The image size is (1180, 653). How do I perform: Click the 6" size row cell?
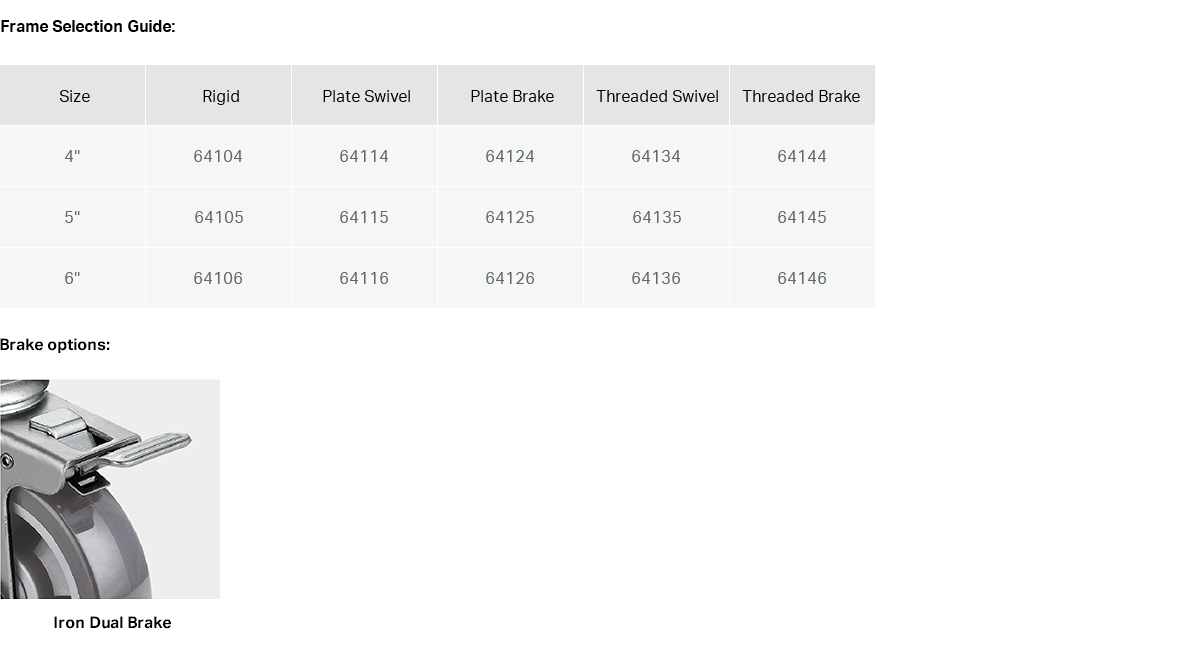pos(72,278)
